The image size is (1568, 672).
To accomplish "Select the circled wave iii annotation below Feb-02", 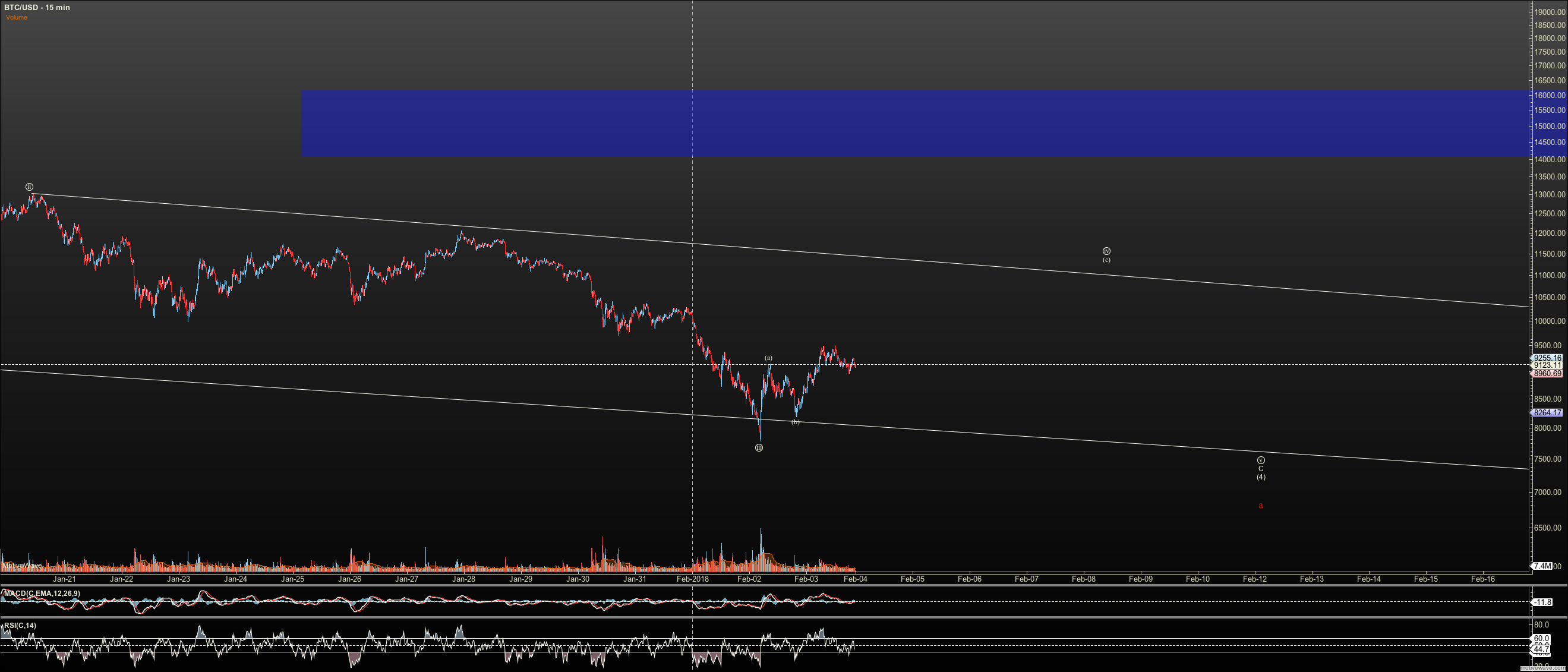I will point(758,447).
